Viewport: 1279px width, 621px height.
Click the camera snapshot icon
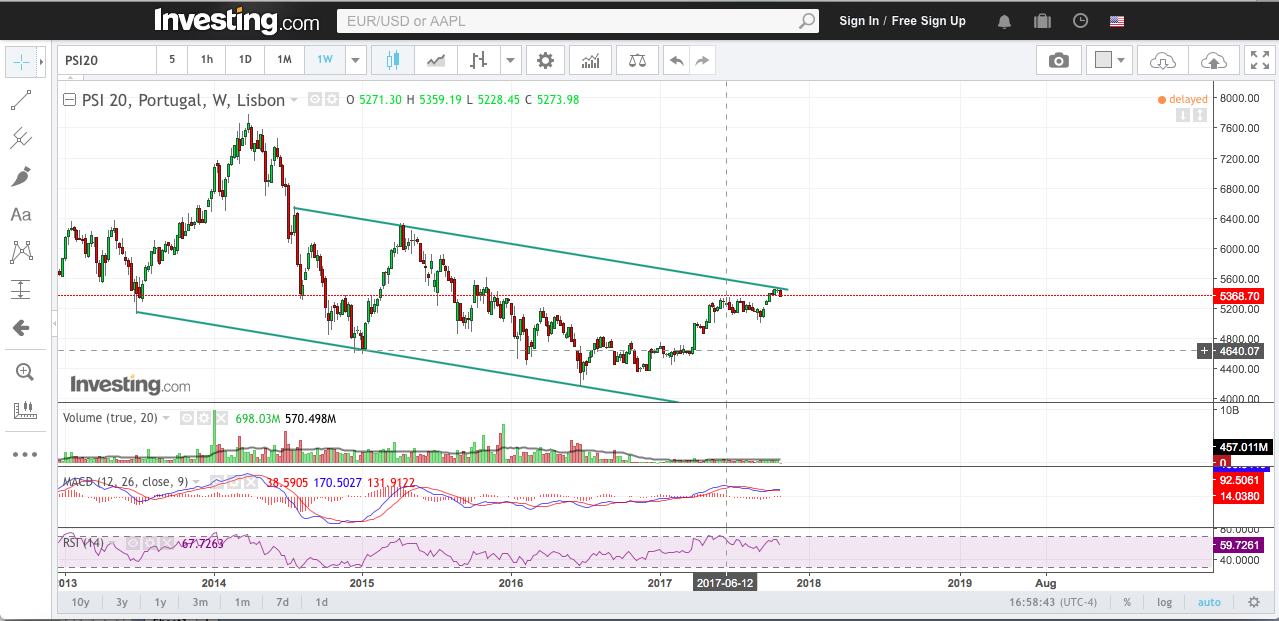point(1058,60)
